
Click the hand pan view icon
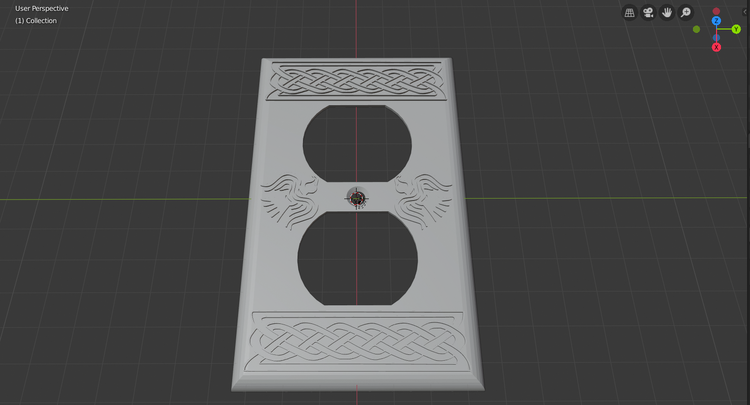667,13
